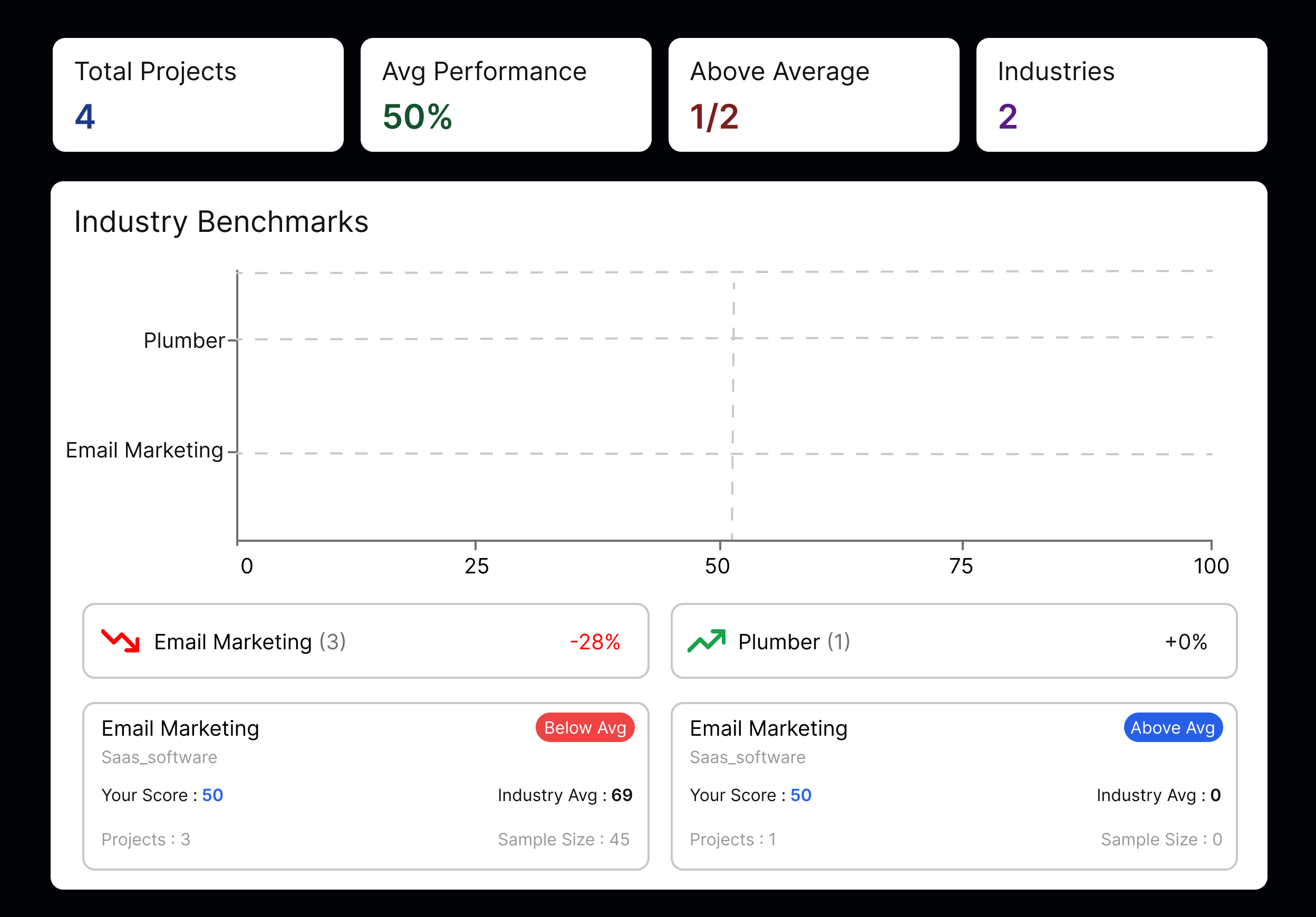Click the green upward trend icon
The height and width of the screenshot is (917, 1316).
pyautogui.click(x=706, y=640)
